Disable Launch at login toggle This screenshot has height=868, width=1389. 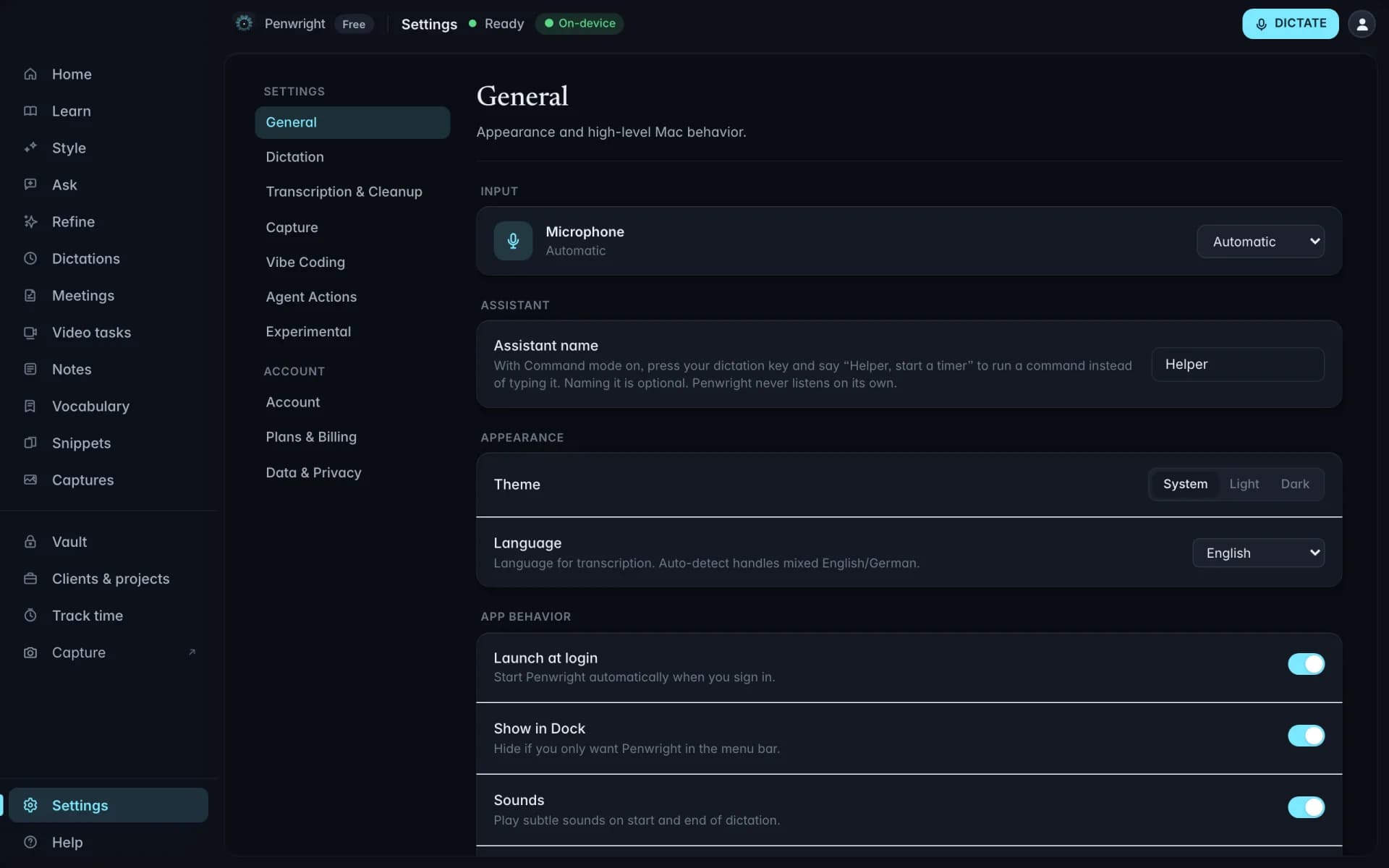pos(1306,664)
